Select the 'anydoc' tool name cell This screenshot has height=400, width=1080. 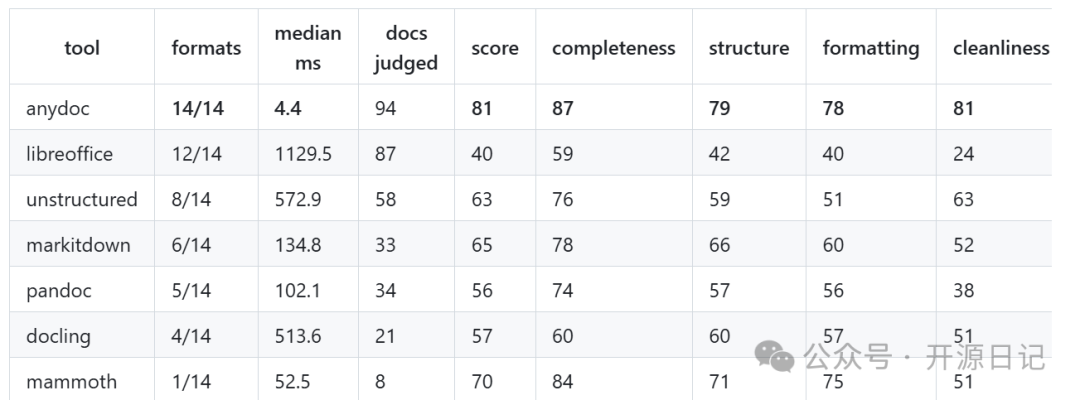pyautogui.click(x=58, y=109)
